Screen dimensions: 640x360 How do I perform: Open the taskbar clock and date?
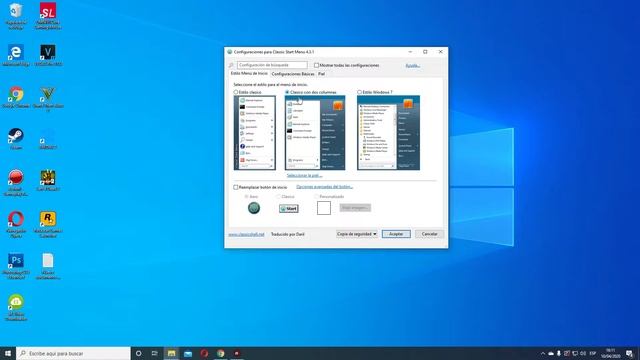pyautogui.click(x=611, y=353)
